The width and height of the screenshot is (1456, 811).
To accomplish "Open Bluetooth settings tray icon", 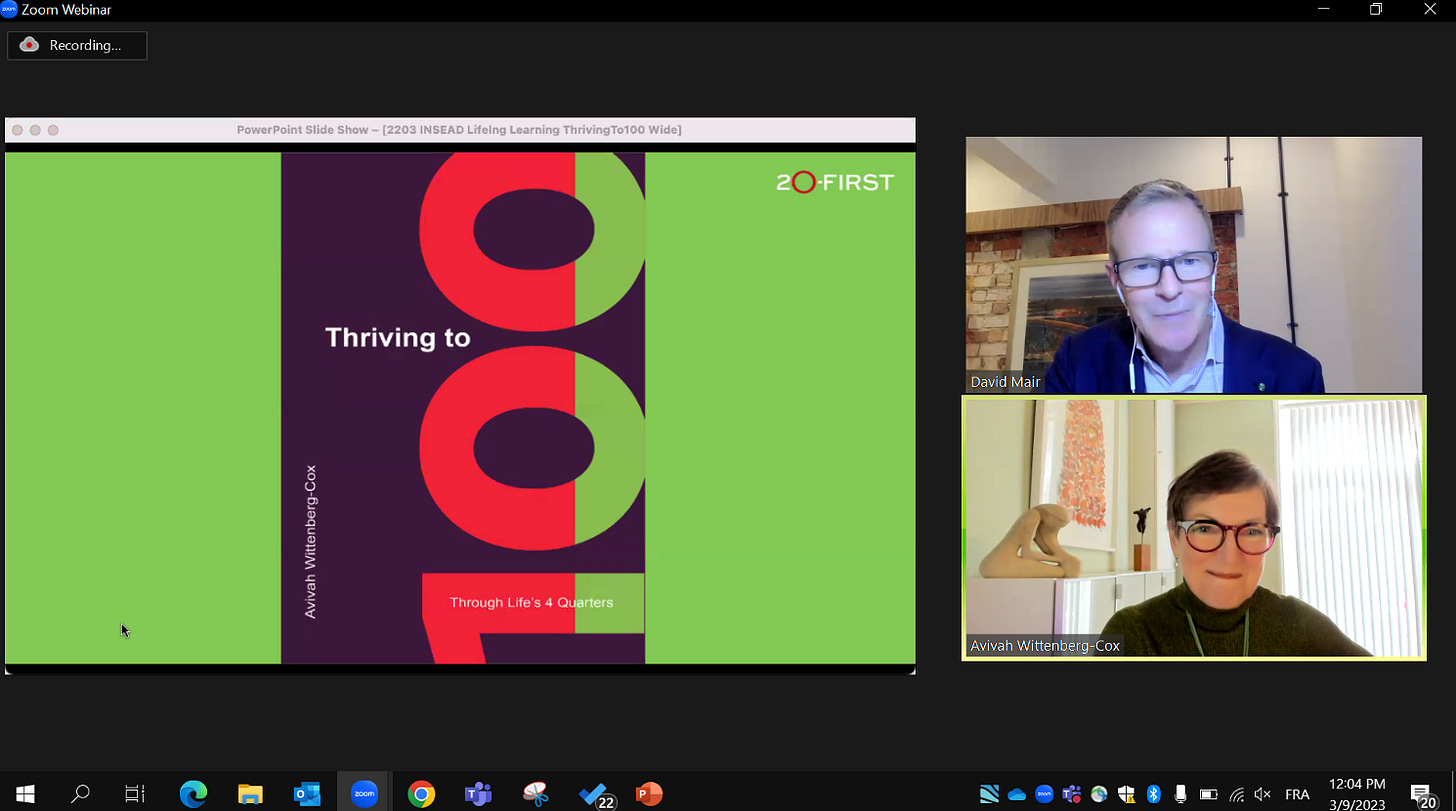I will click(x=1153, y=795).
